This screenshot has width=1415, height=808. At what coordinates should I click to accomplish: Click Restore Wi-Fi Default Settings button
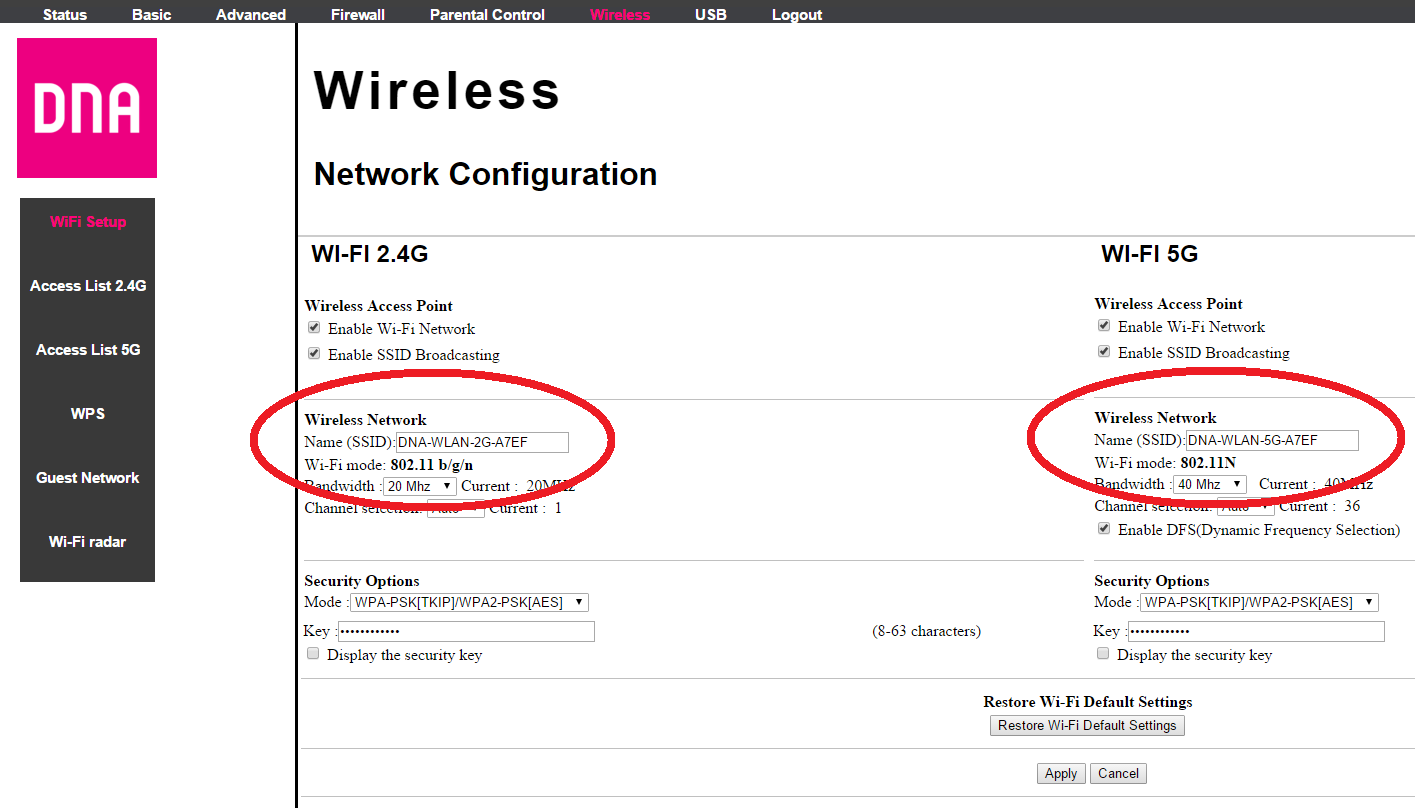[1087, 725]
